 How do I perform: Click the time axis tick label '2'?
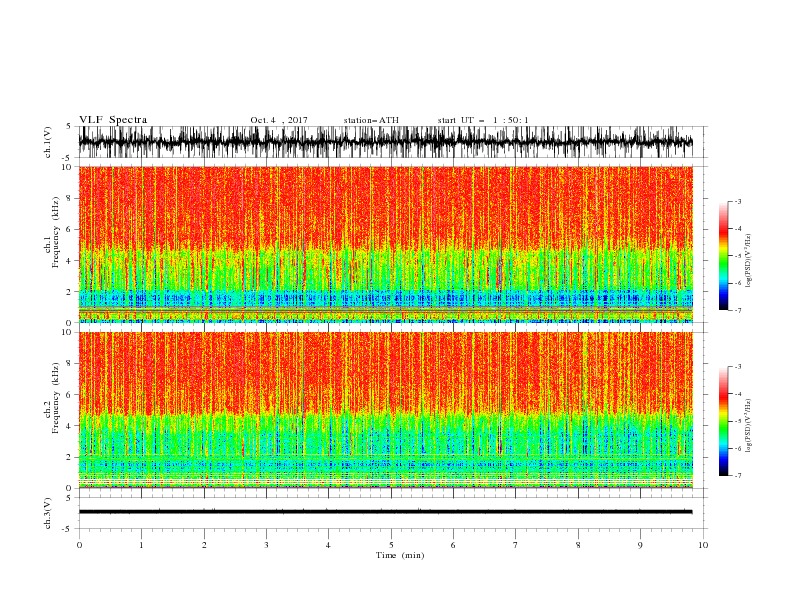click(204, 545)
